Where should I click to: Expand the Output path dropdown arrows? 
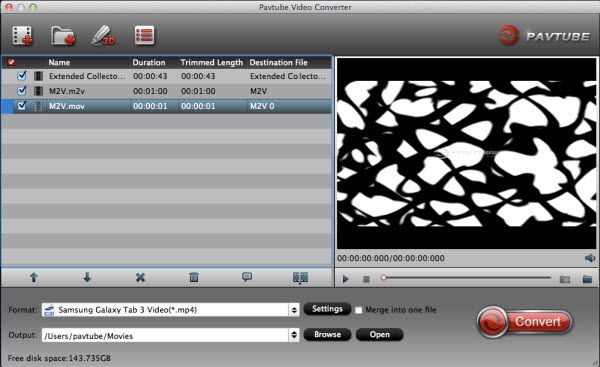click(294, 335)
